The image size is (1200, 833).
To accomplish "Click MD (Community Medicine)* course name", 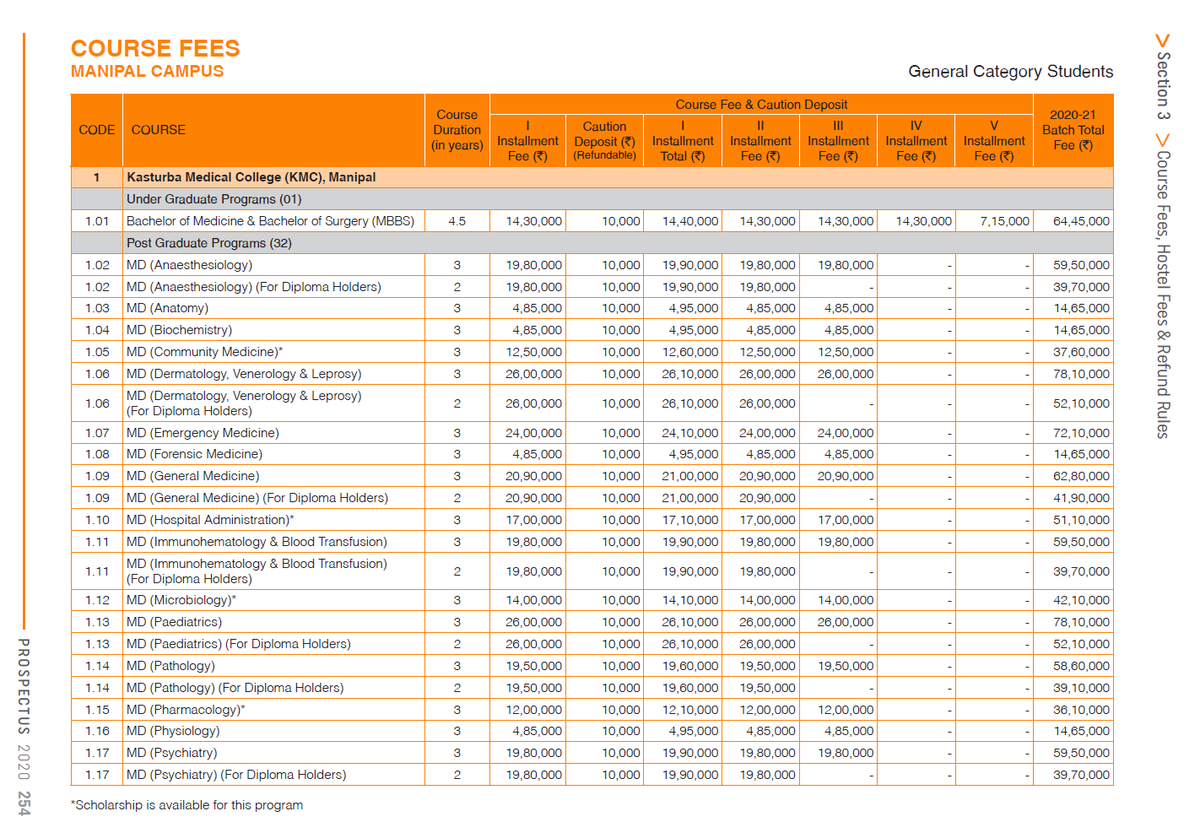I will click(x=205, y=352).
